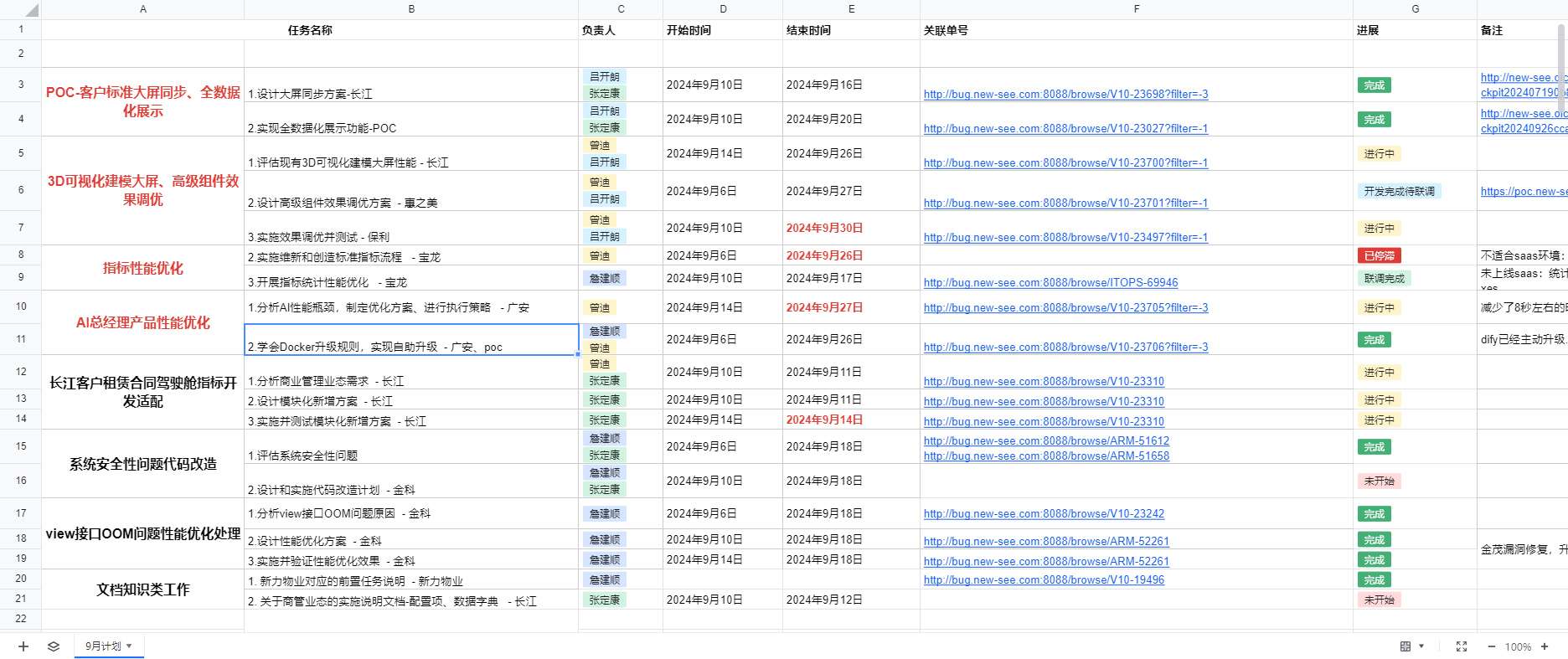Select row 11 header

click(21, 339)
